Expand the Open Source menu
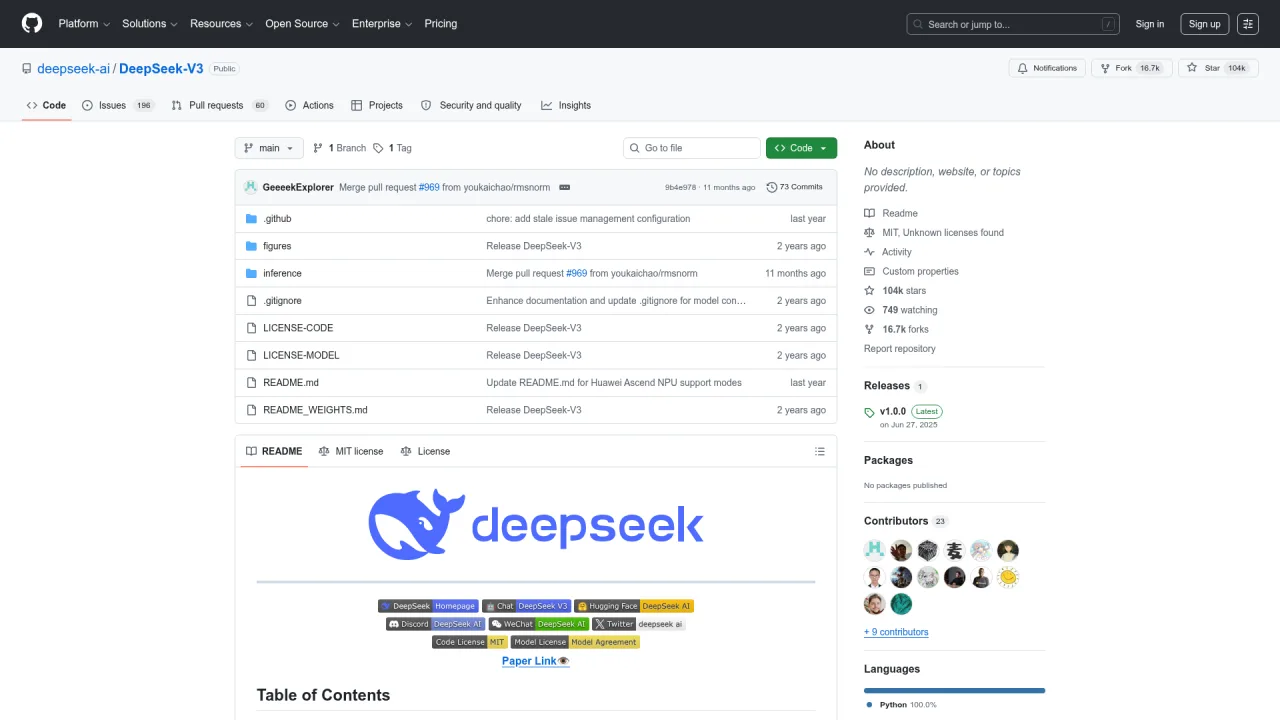Screen dimensions: 1280x720 (x=302, y=24)
